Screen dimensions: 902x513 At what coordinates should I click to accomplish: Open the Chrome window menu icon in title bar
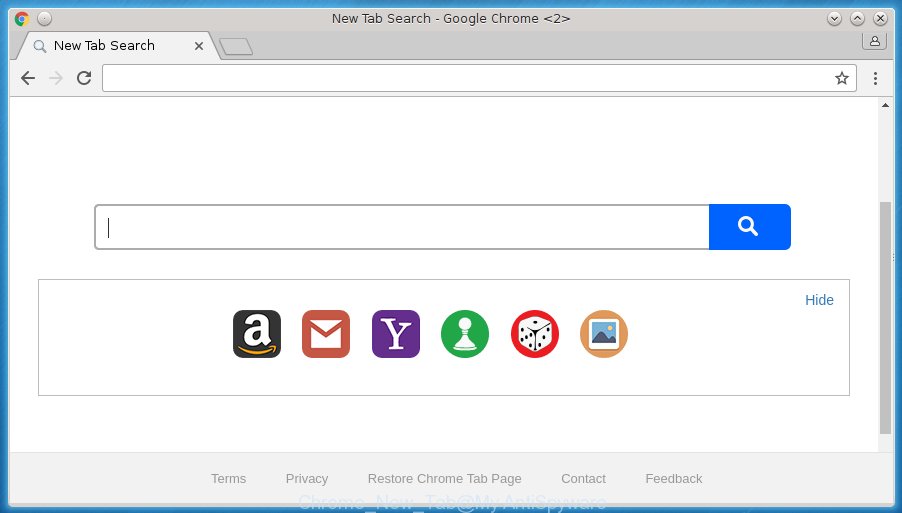coord(22,19)
